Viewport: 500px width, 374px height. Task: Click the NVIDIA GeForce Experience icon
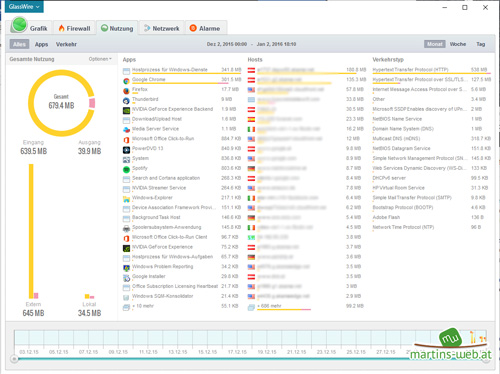(x=126, y=248)
